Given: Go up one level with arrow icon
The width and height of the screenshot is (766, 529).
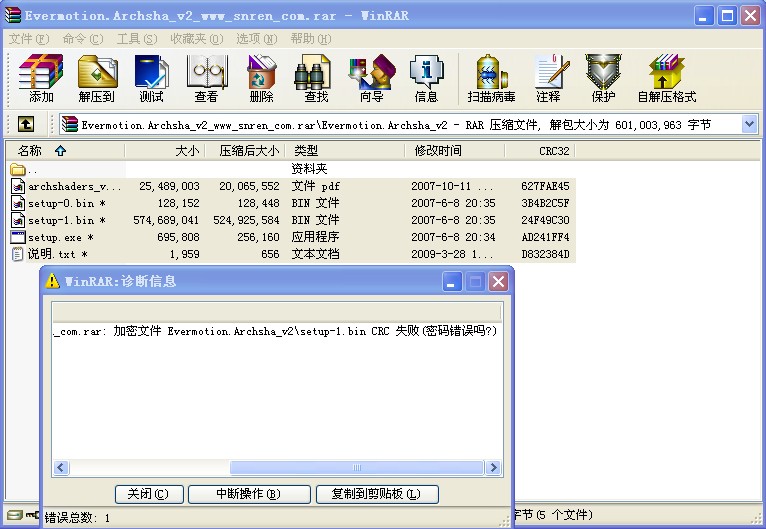Looking at the screenshot, I should [x=25, y=124].
